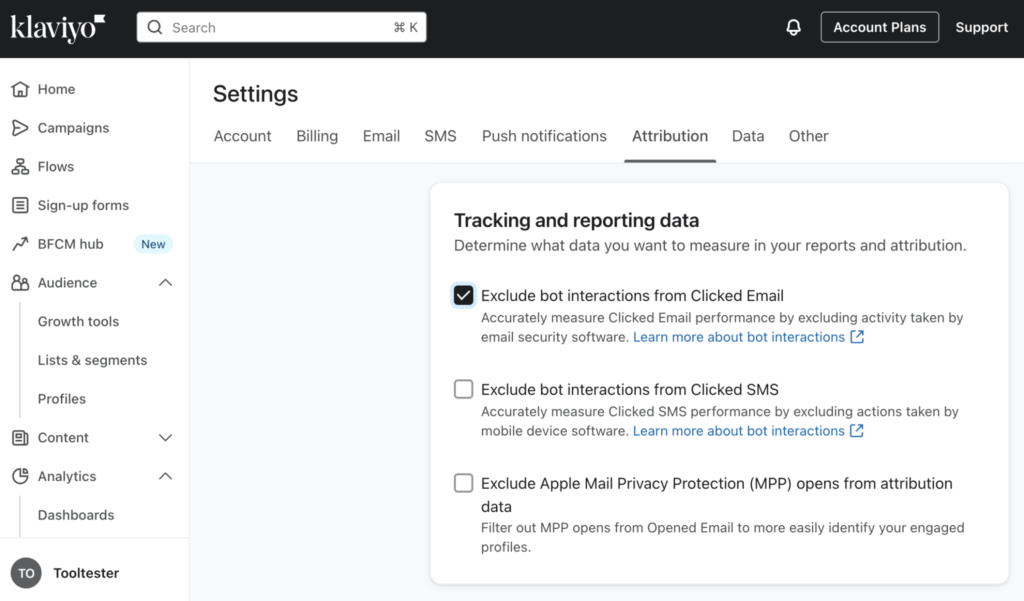Check Exclude Apple Mail Privacy Protection opens
This screenshot has width=1024, height=601.
click(x=463, y=483)
